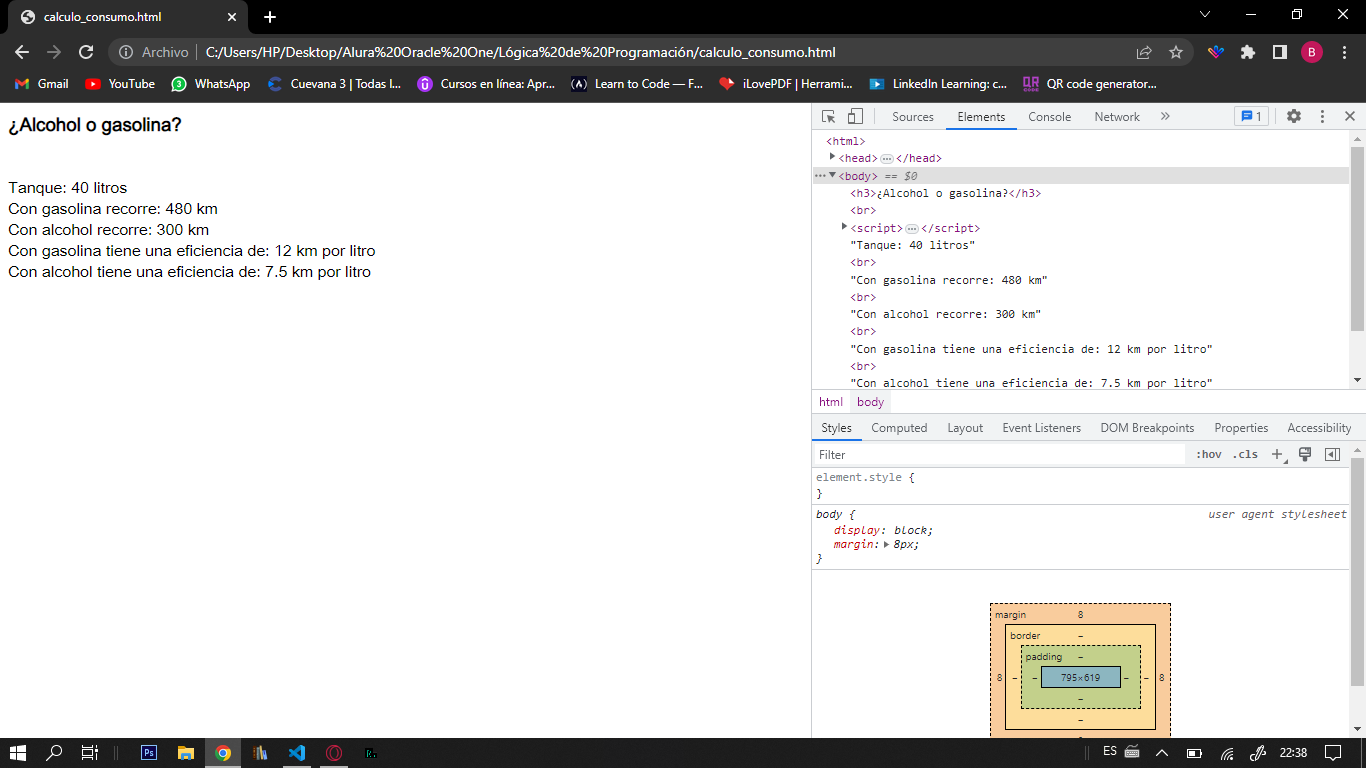This screenshot has height=768, width=1366.
Task: Toggle the .cls class editor button
Action: (x=1245, y=454)
